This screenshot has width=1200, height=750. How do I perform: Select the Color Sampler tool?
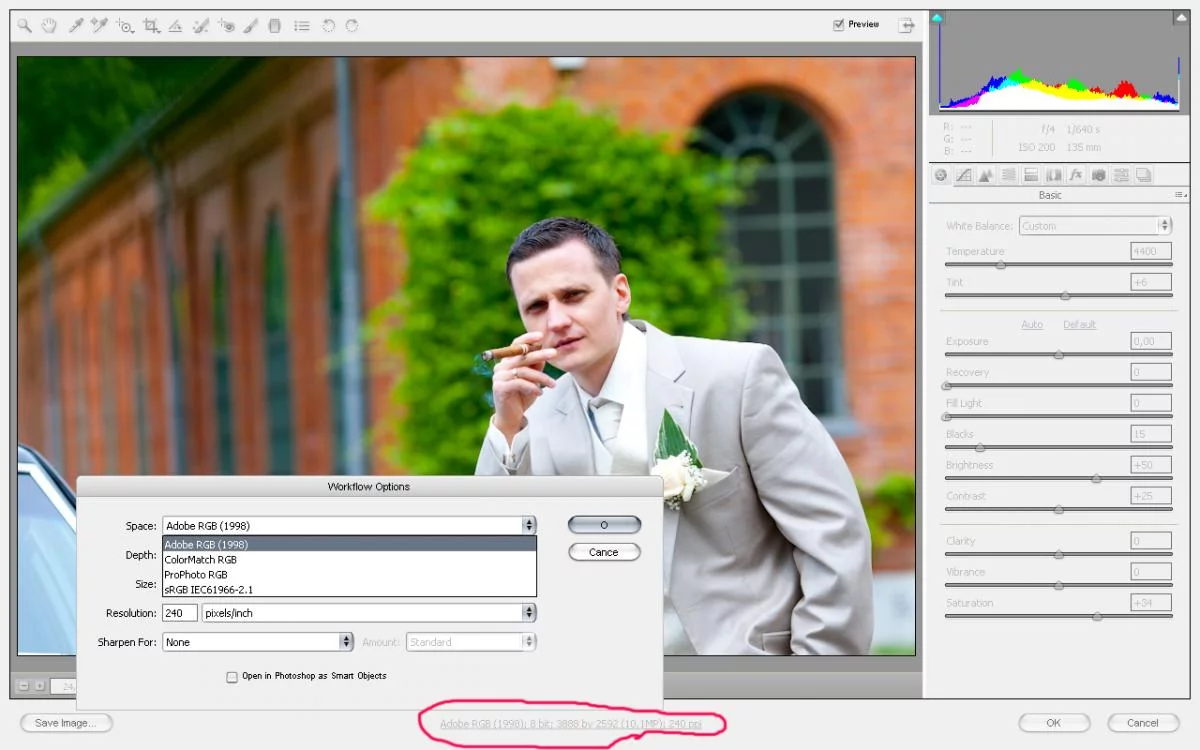coord(99,26)
